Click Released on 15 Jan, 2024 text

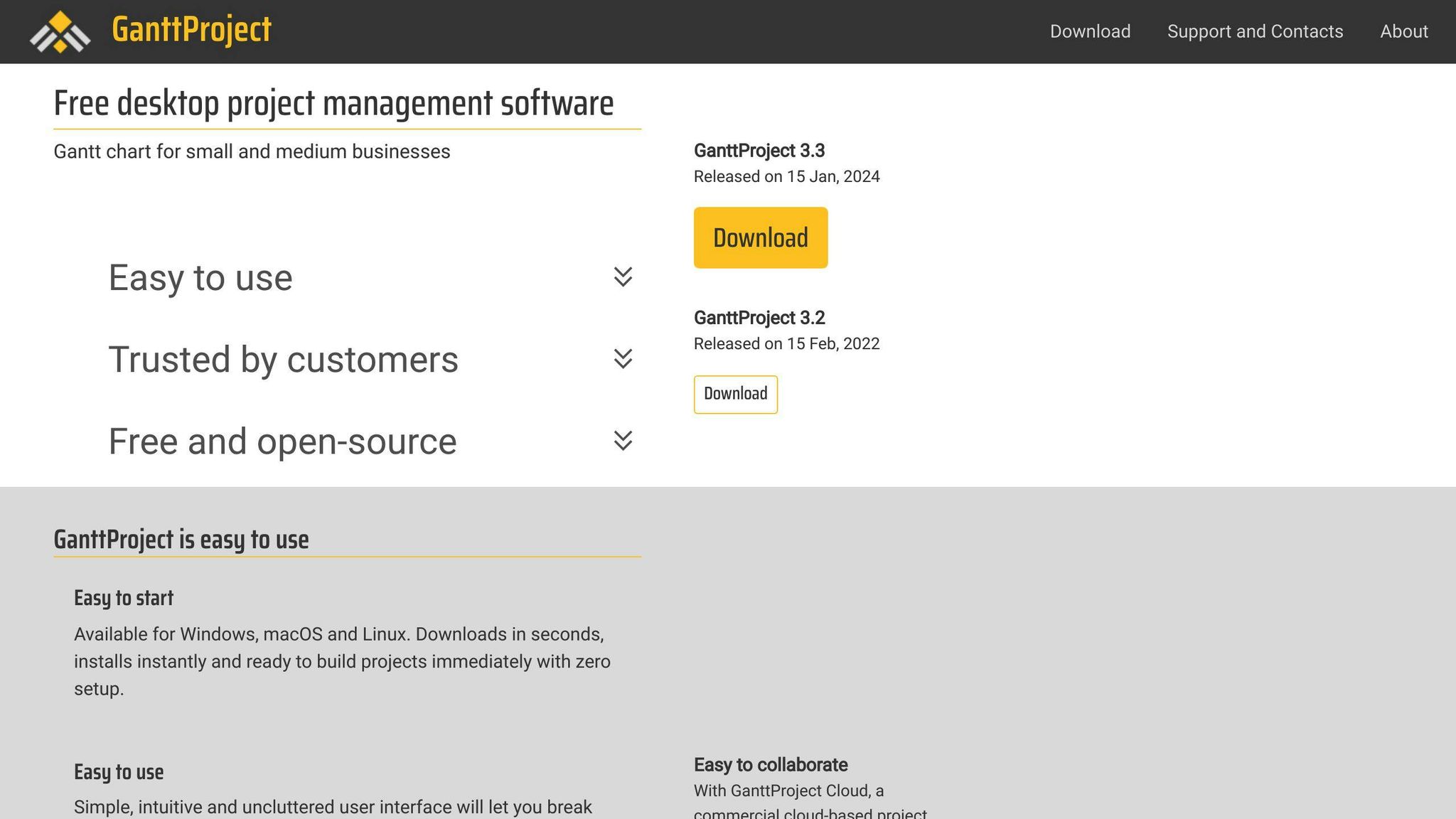tap(786, 176)
